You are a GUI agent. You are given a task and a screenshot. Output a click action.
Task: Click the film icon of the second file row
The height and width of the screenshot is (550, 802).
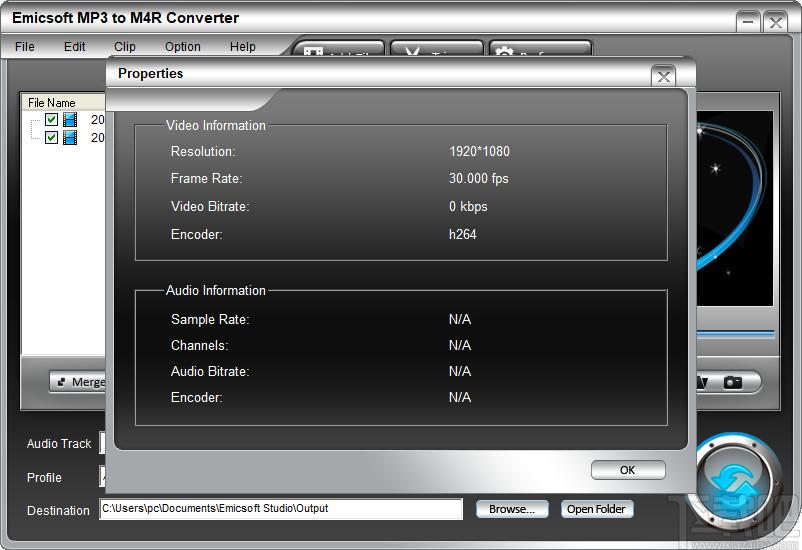tap(70, 138)
